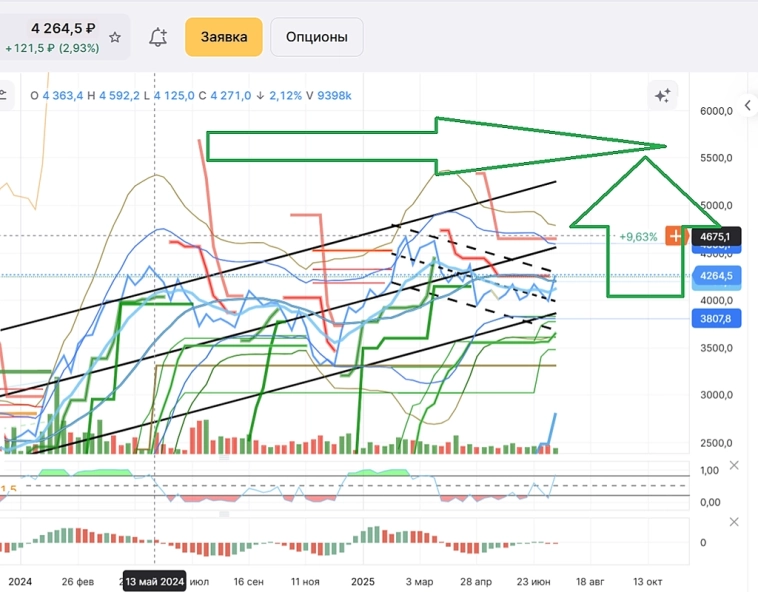The image size is (758, 592).
Task: Click the 4264,5 current price axis label
Action: tap(715, 276)
